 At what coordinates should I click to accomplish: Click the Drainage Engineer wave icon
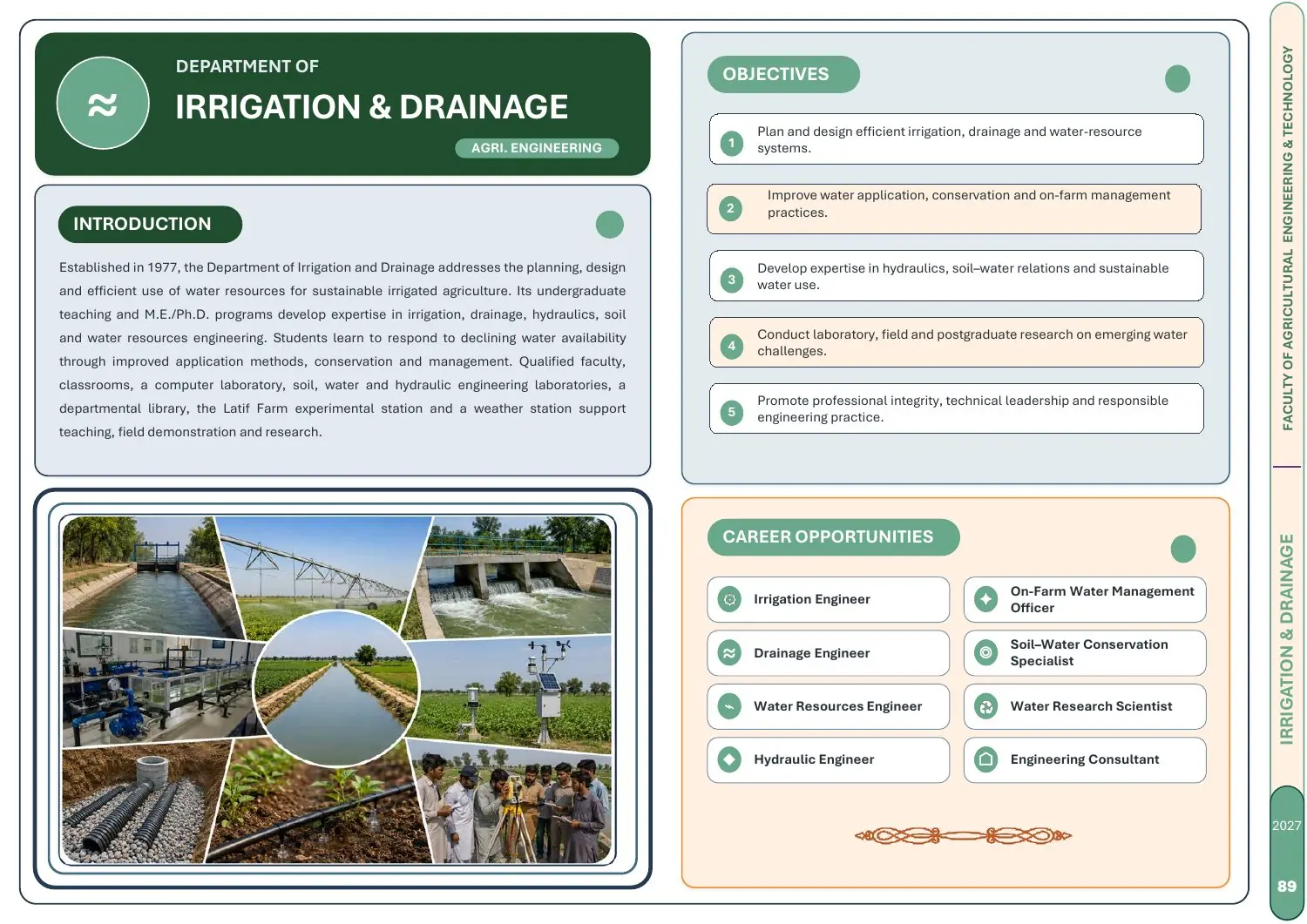[730, 653]
